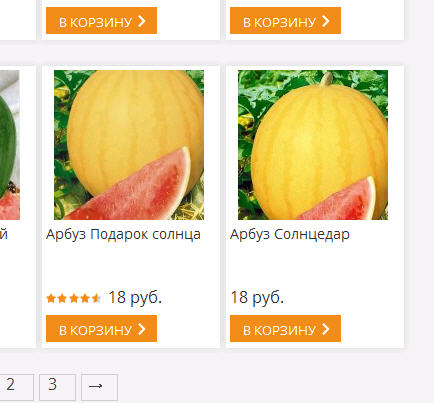Click the 18 руб. price of Солнцедар

pos(257,298)
